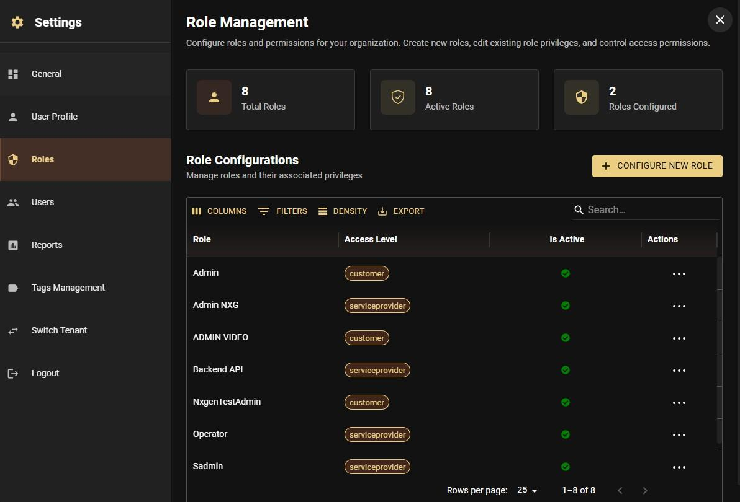The width and height of the screenshot is (740, 502).
Task: Click the Roles Configured shield icon
Action: 581,97
